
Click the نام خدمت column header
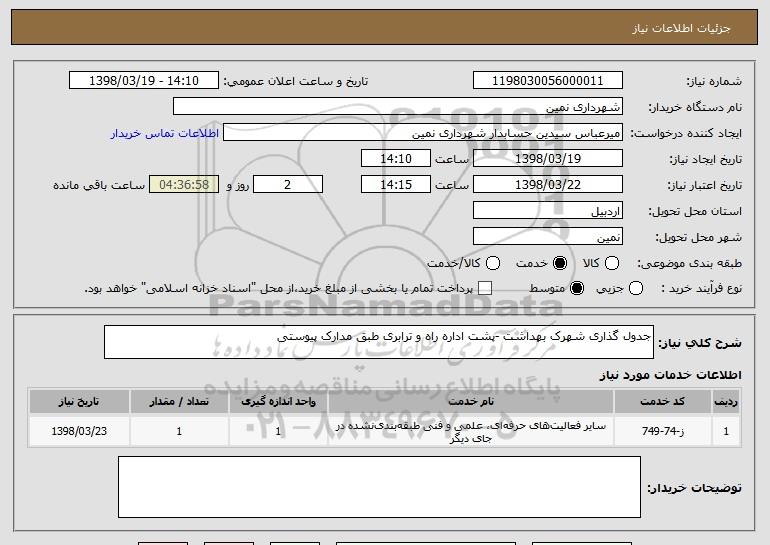click(x=470, y=402)
